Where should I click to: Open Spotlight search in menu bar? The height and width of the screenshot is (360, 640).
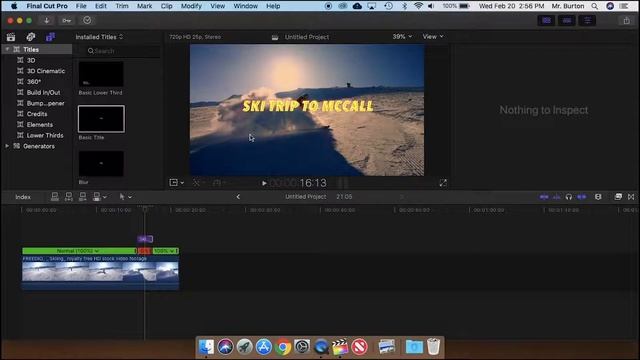[595, 6]
